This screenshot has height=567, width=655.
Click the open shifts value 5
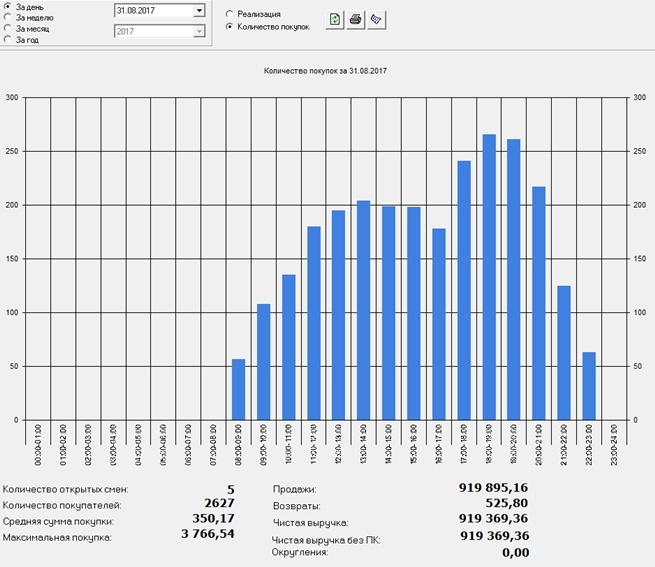(x=231, y=489)
